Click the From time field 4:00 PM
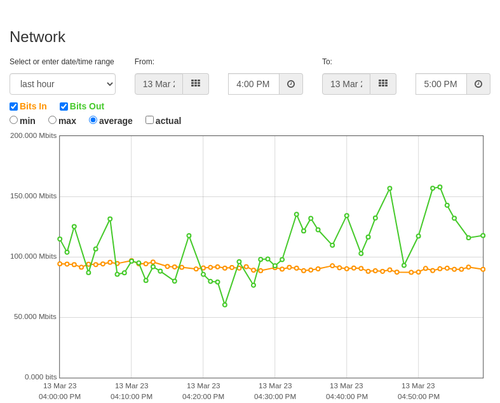Viewport: 500px width, 403px height. tap(254, 84)
